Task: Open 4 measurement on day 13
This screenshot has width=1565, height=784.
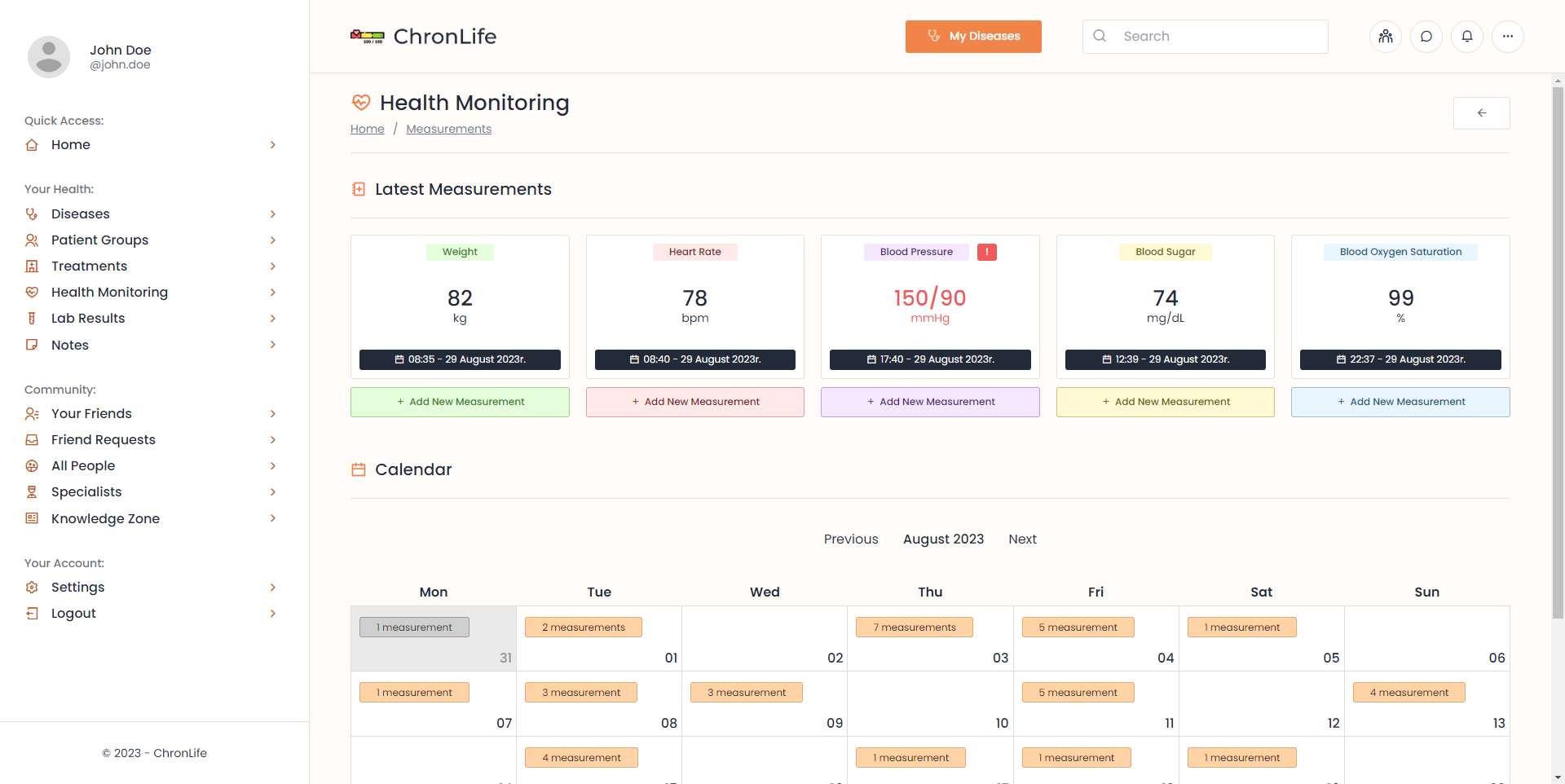Action: pos(1409,693)
